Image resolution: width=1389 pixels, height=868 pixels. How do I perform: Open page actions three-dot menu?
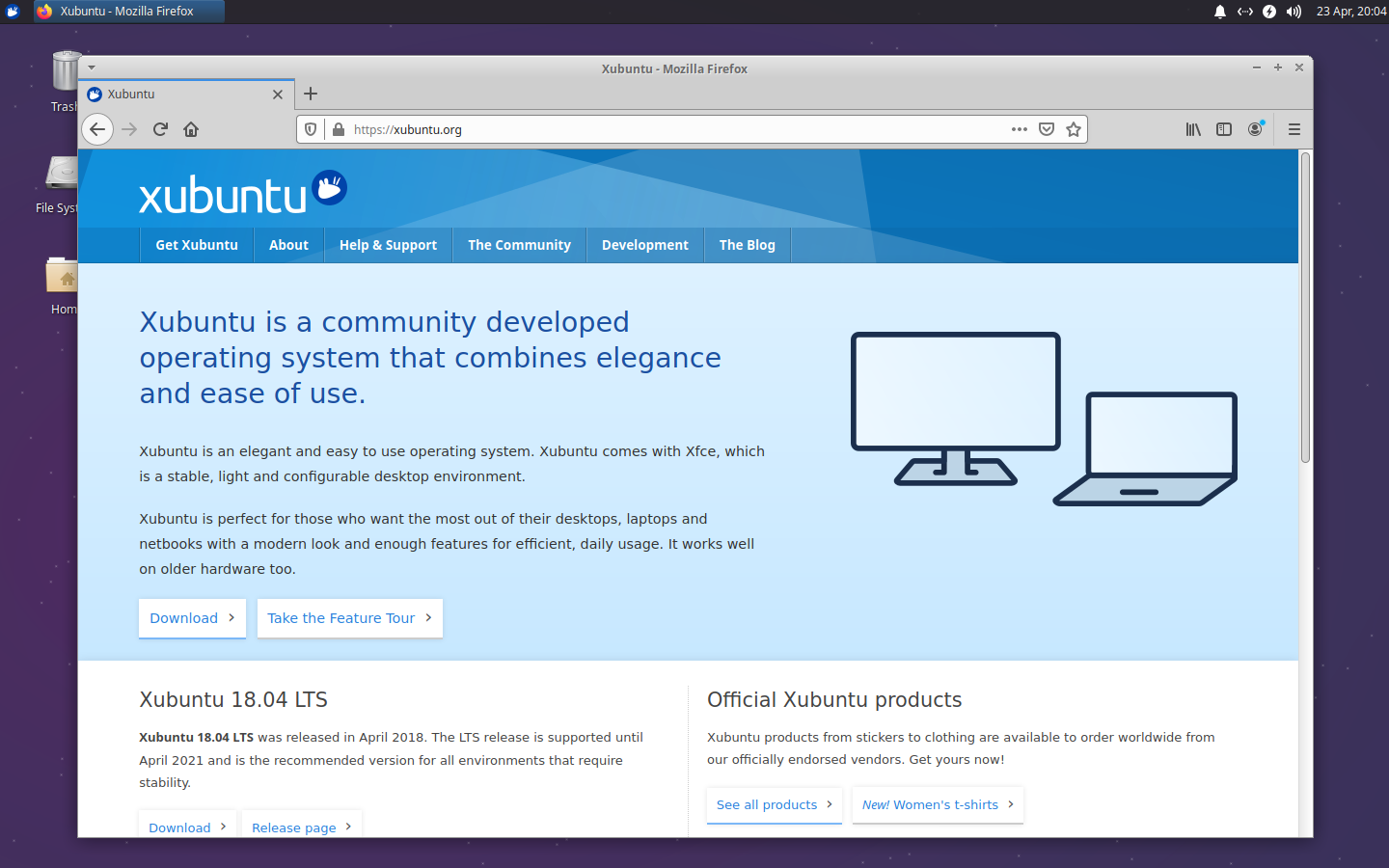1020,129
